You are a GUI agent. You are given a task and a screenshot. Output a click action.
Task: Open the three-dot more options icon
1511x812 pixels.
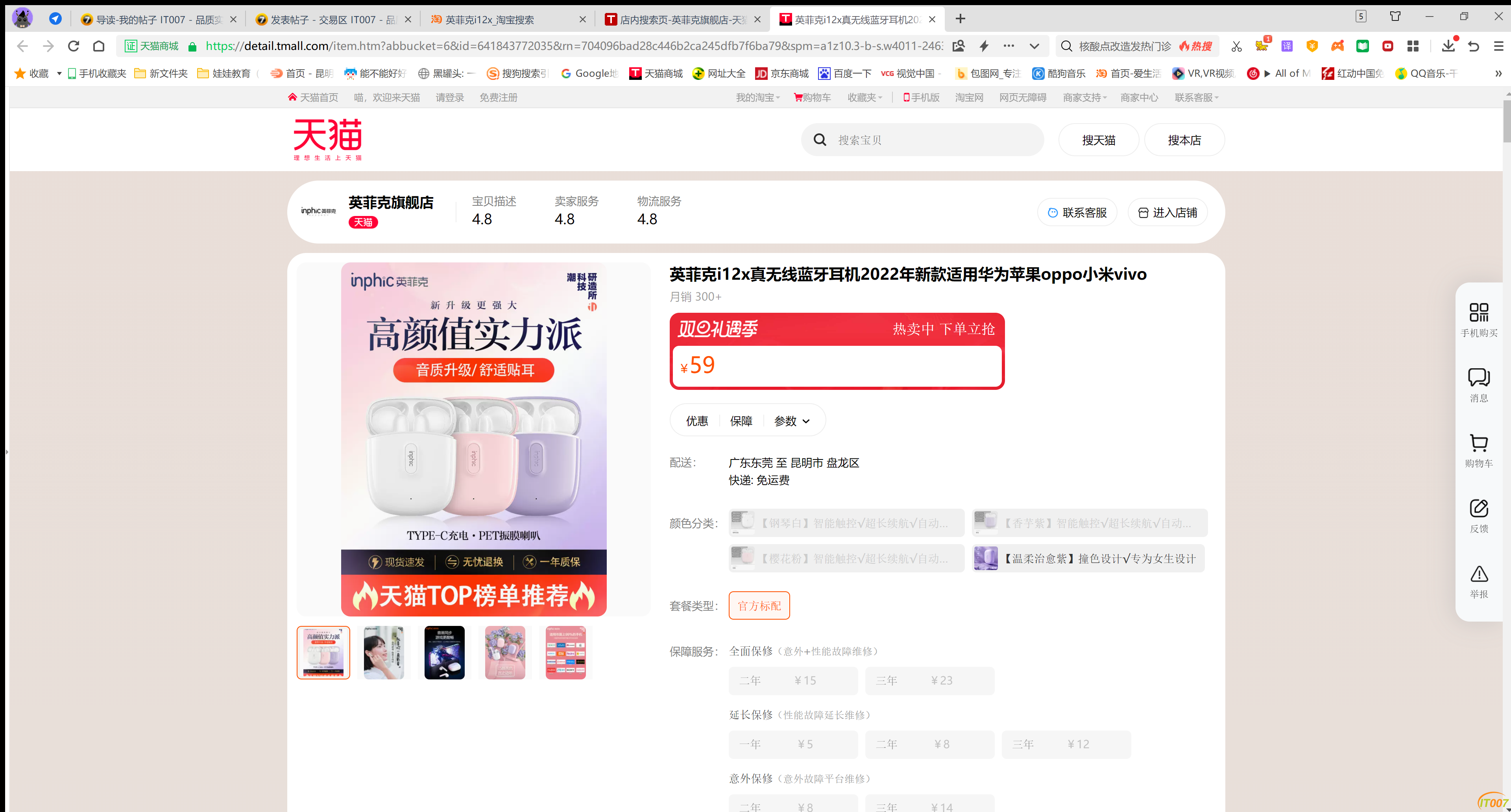1008,46
